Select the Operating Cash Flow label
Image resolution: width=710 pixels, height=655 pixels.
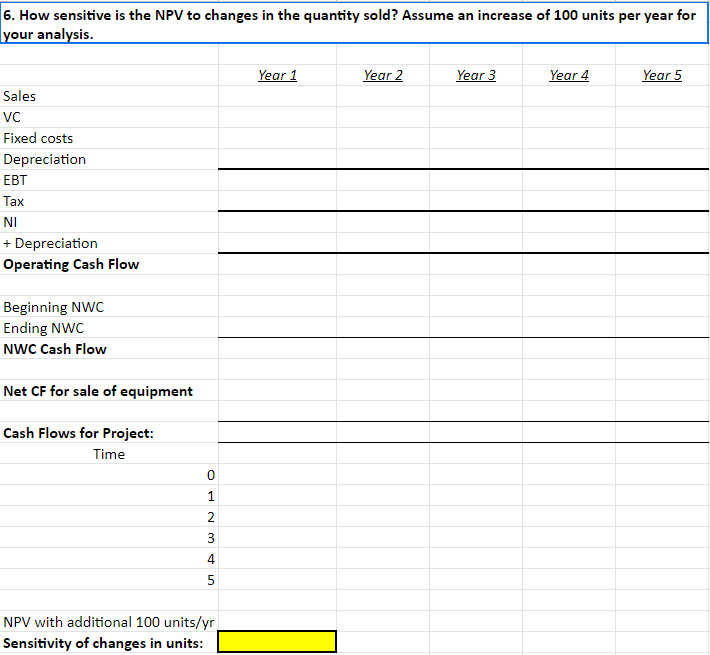pyautogui.click(x=71, y=264)
